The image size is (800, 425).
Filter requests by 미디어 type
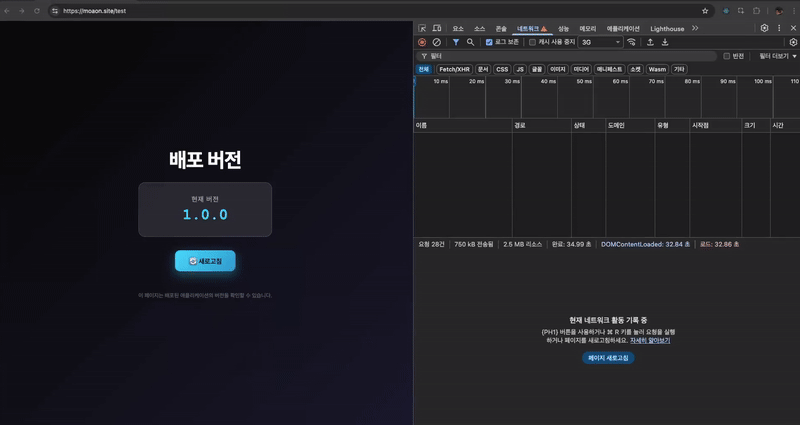tap(581, 69)
